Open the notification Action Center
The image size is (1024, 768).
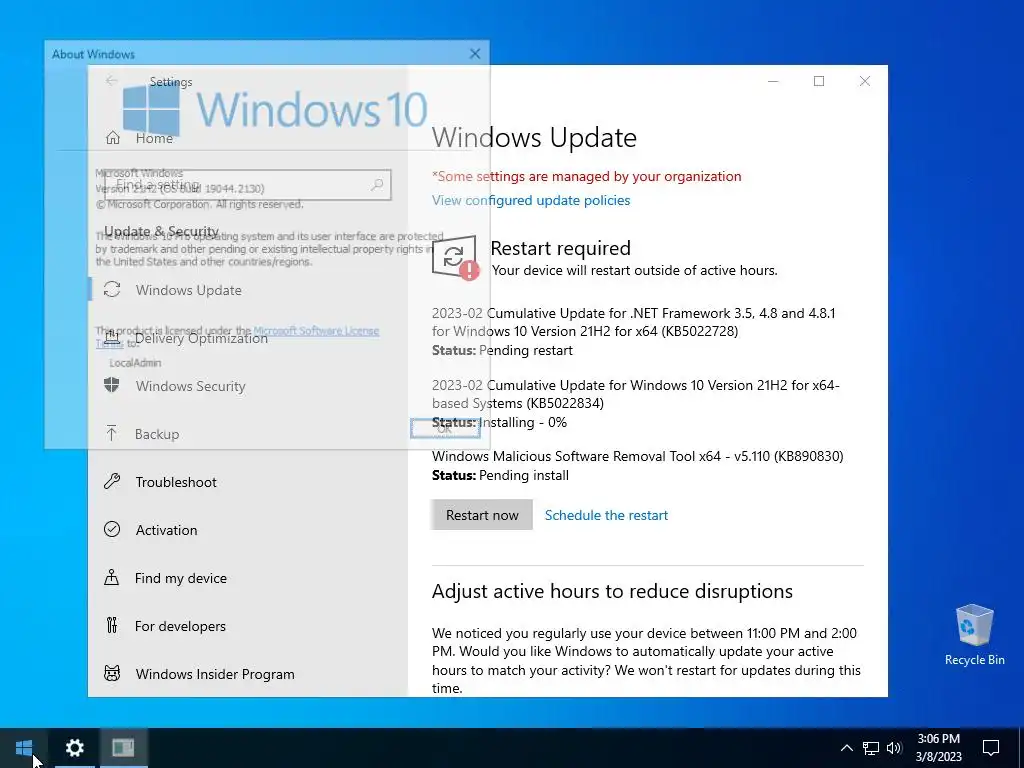pos(991,748)
